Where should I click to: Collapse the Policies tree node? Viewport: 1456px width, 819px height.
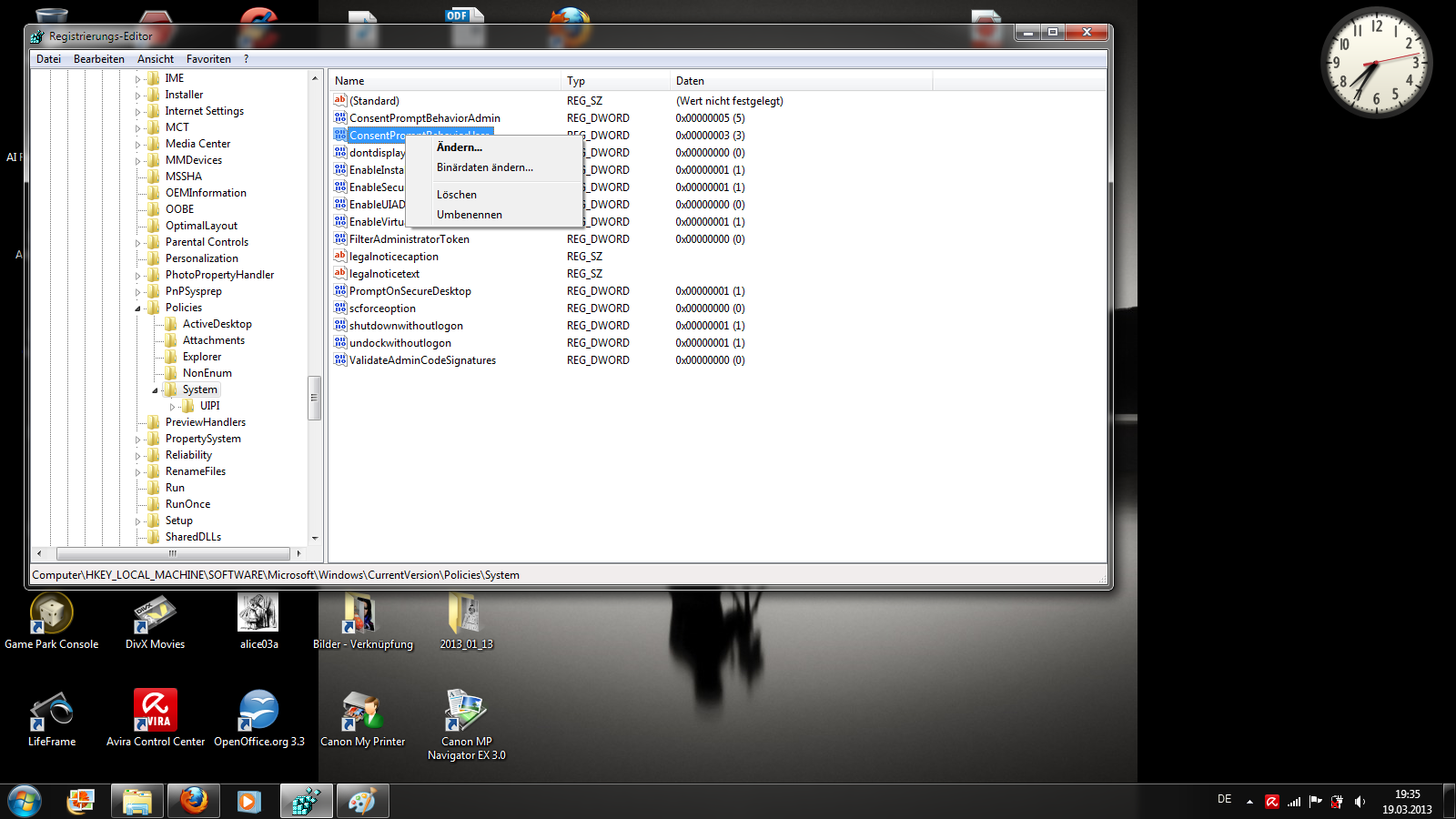[138, 308]
